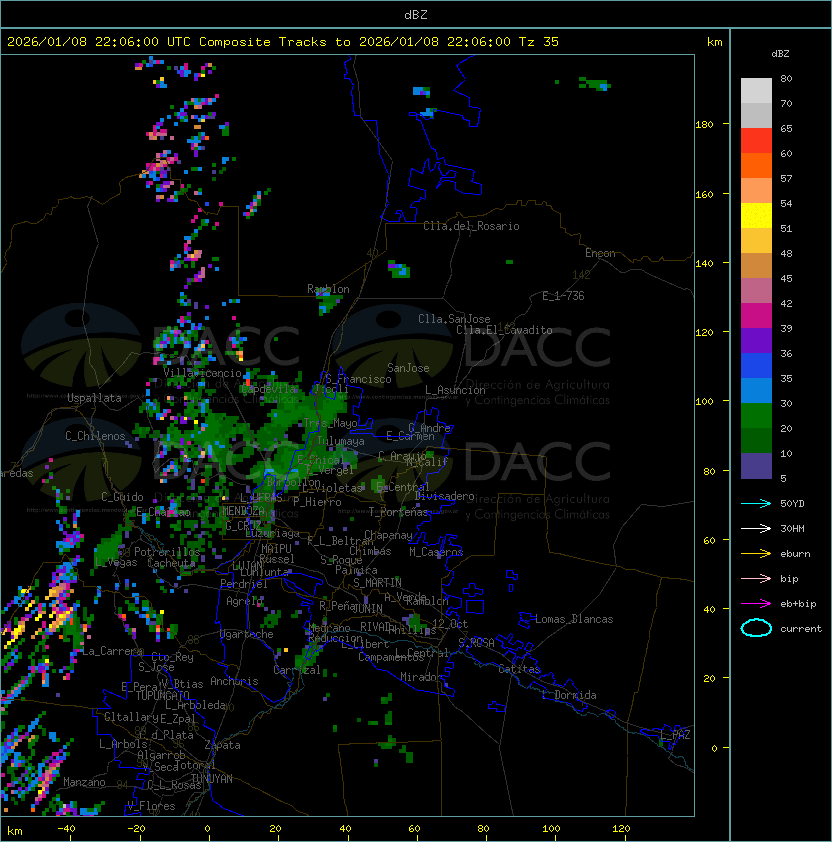Click the La_Carrera label

[x=112, y=651]
